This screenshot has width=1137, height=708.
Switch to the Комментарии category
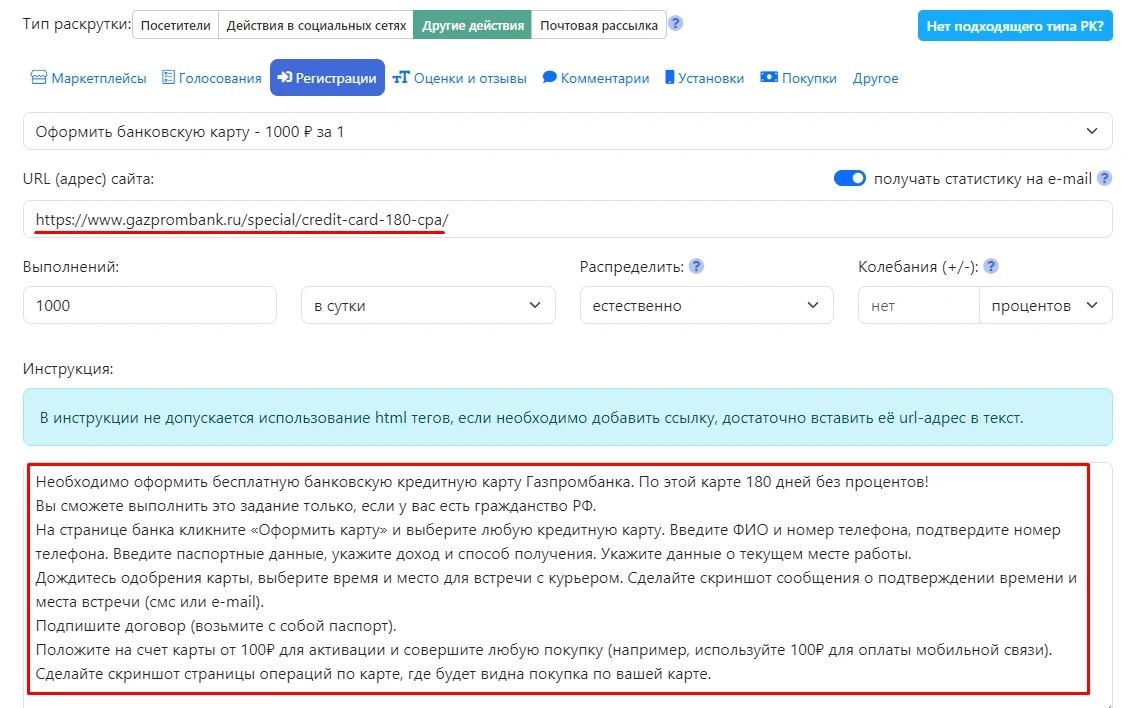click(x=596, y=78)
